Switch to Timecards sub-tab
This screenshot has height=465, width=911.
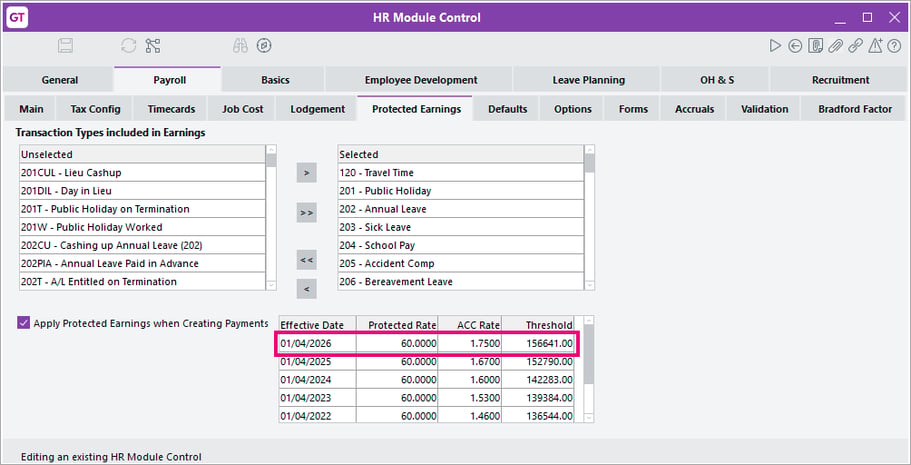171,109
